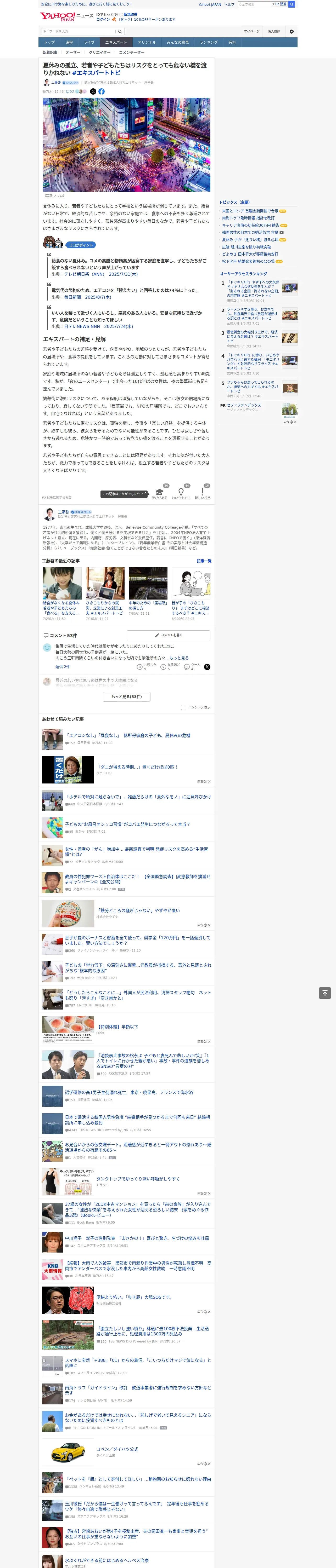Select the トップ navigation tab
This screenshot has width=336, height=1568.
point(49,43)
